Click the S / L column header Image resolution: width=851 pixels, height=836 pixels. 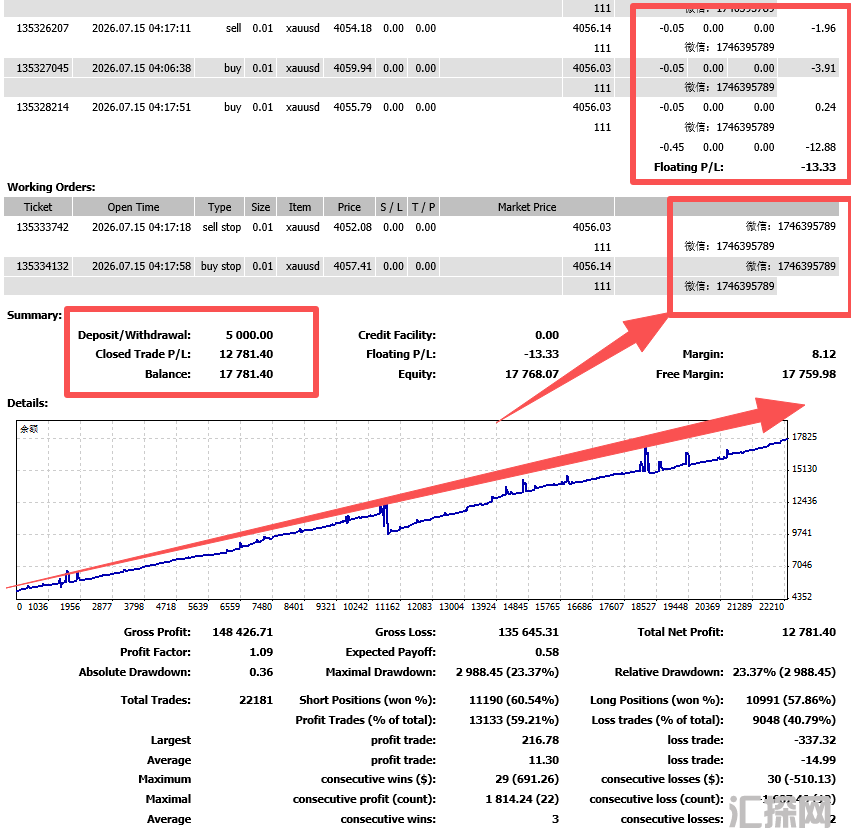[x=391, y=207]
